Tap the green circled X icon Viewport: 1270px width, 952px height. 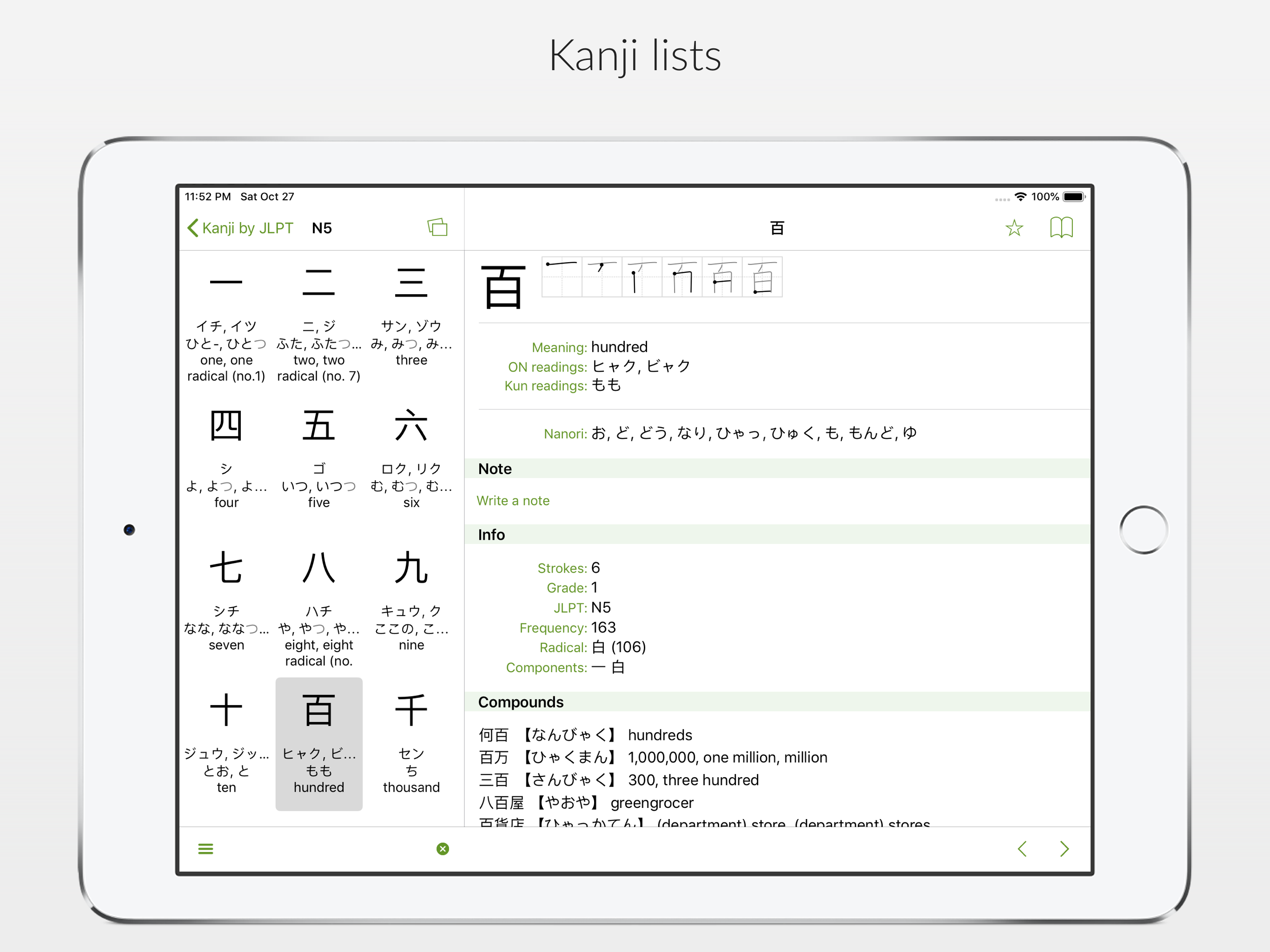pyautogui.click(x=443, y=849)
